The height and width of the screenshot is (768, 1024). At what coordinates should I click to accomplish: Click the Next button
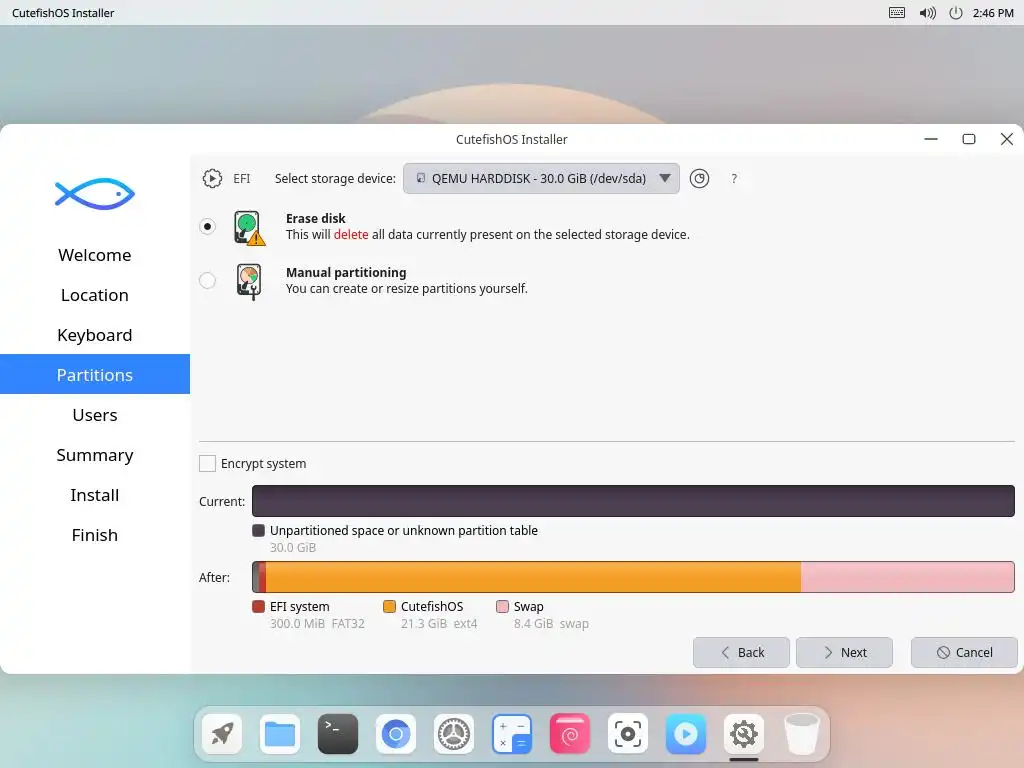click(844, 652)
